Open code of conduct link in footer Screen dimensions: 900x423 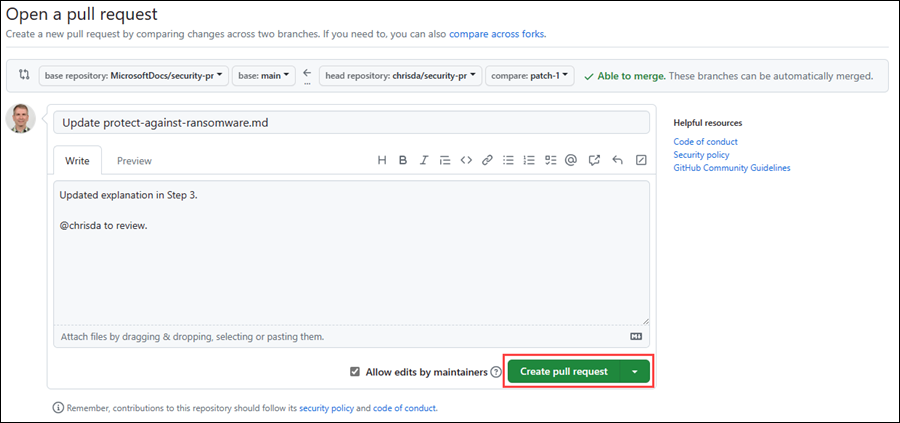404,409
